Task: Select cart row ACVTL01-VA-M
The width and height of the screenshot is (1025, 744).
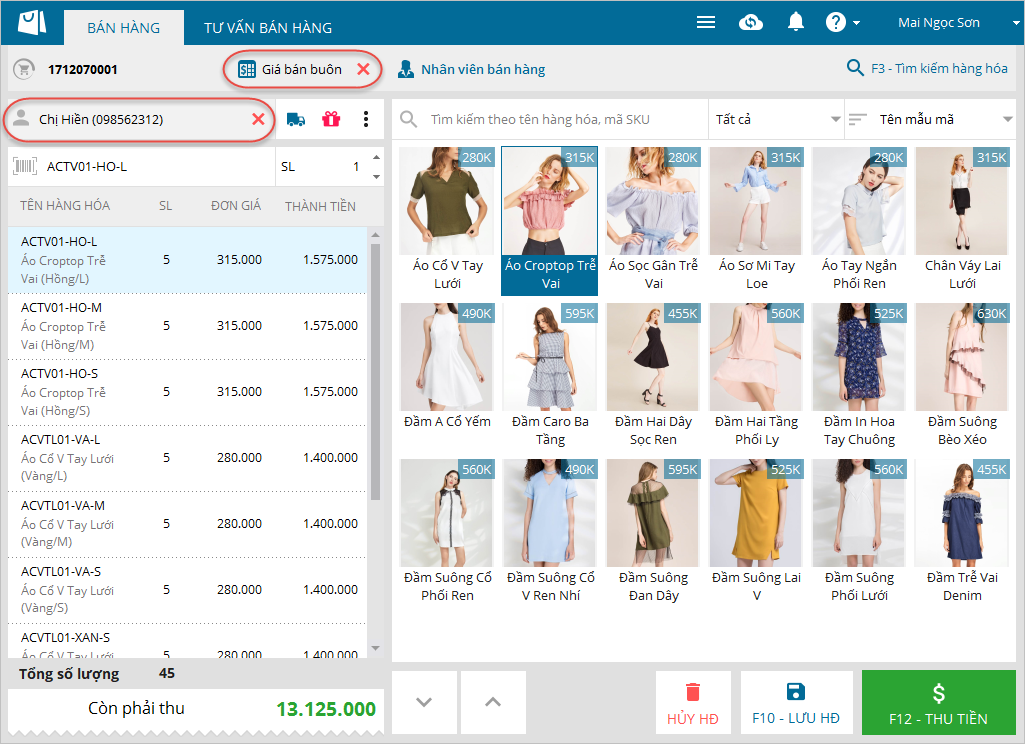Action: click(x=188, y=524)
